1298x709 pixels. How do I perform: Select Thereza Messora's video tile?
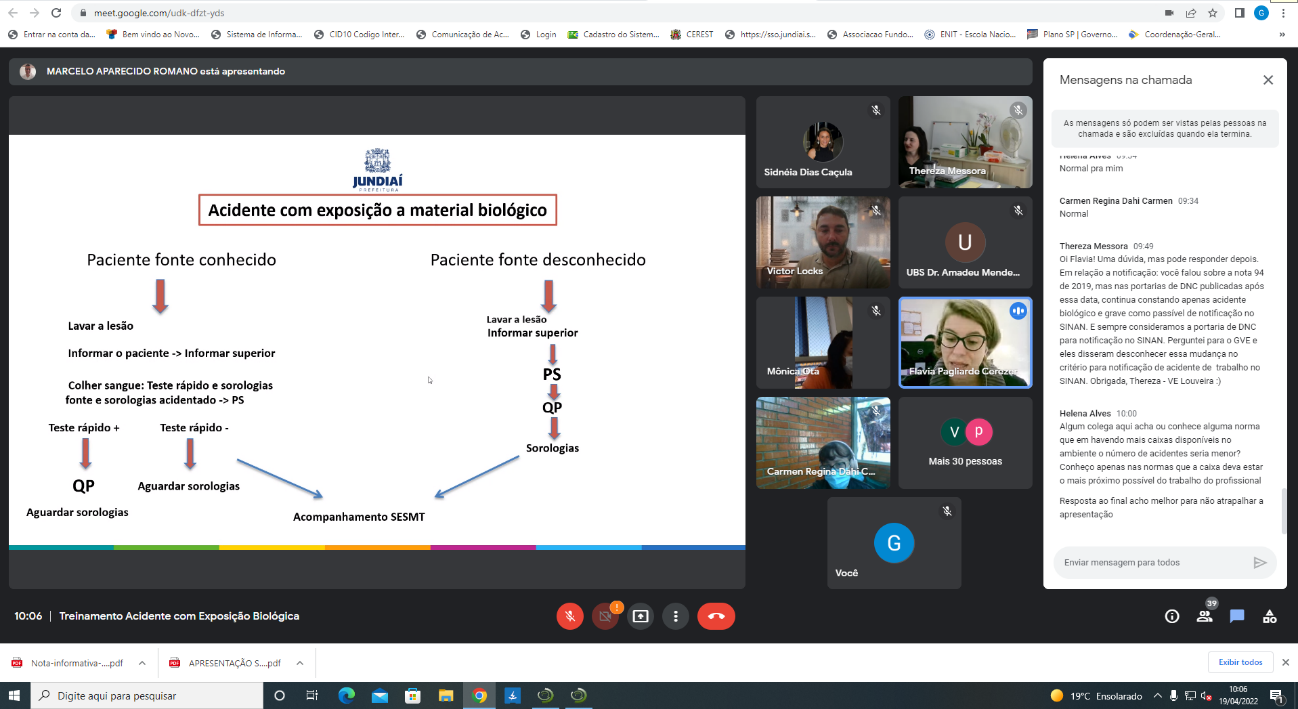pos(965,142)
